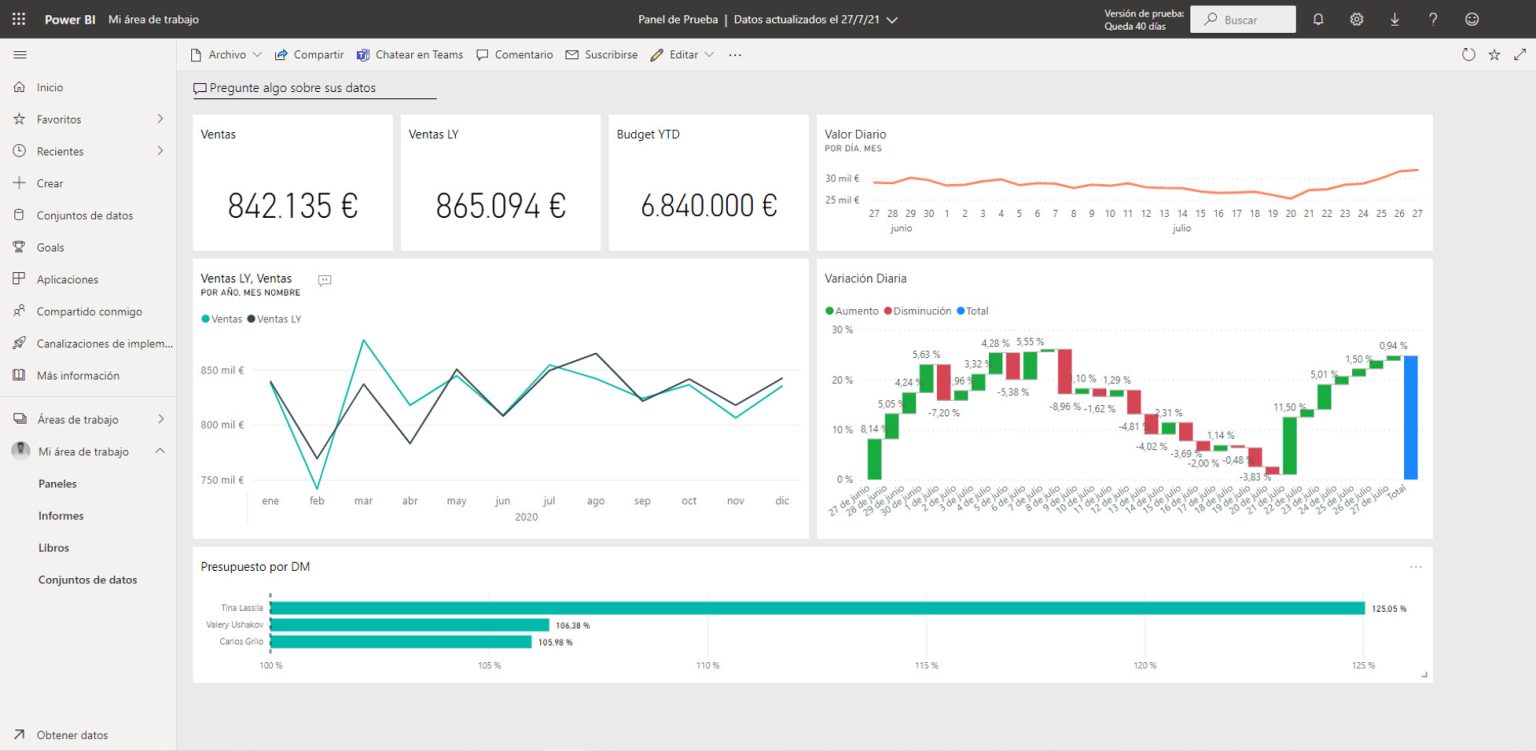This screenshot has width=1536, height=751.
Task: Open the notifications bell
Action: [1318, 19]
